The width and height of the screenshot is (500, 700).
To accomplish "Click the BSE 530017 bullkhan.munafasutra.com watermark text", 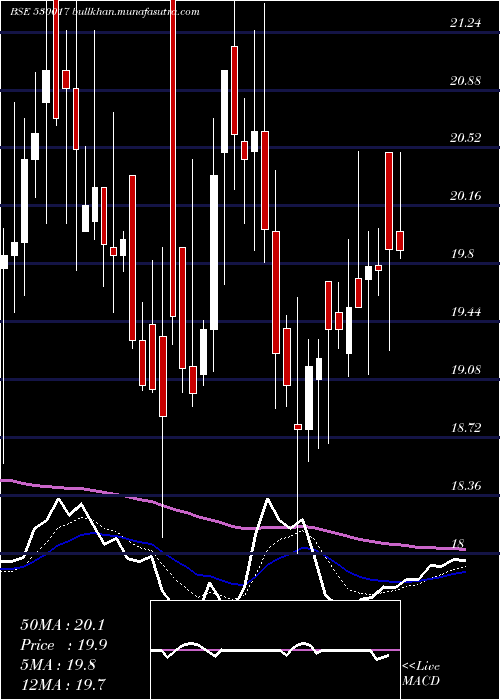I will tap(105, 12).
